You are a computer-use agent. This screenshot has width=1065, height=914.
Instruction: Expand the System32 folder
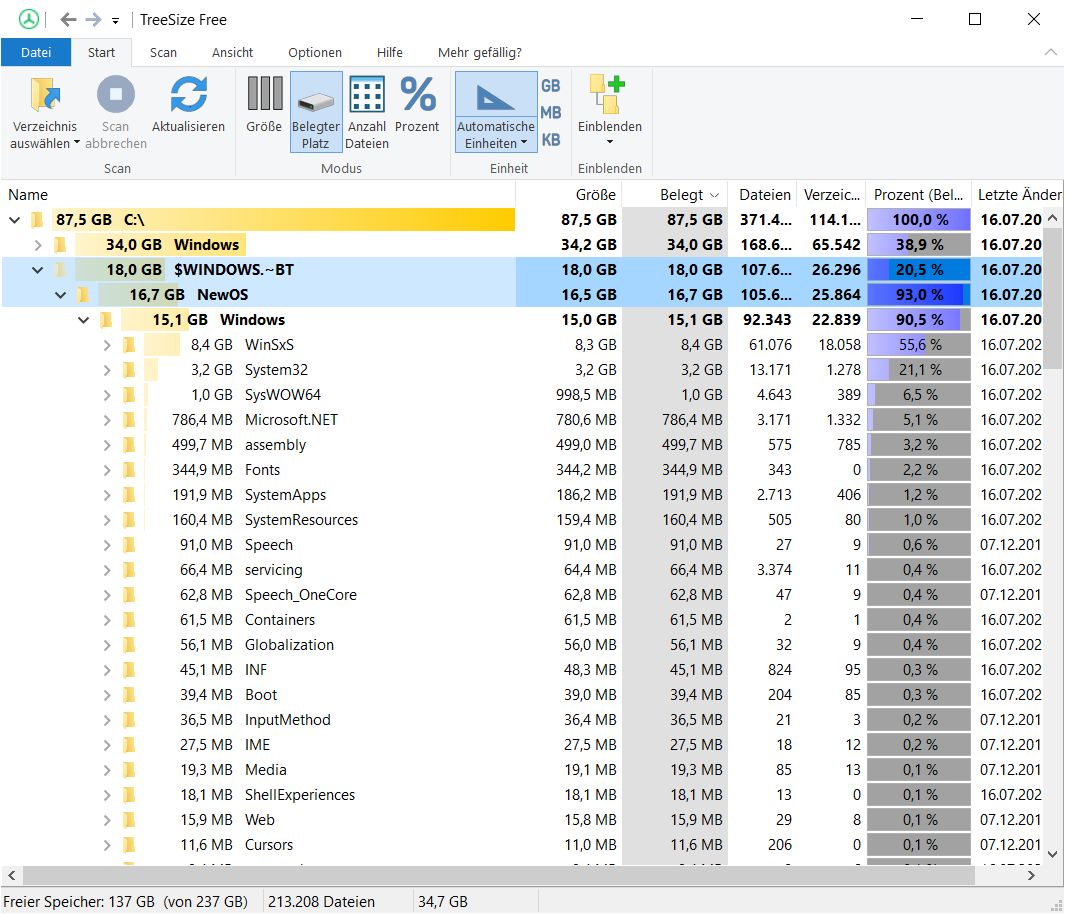tap(107, 370)
